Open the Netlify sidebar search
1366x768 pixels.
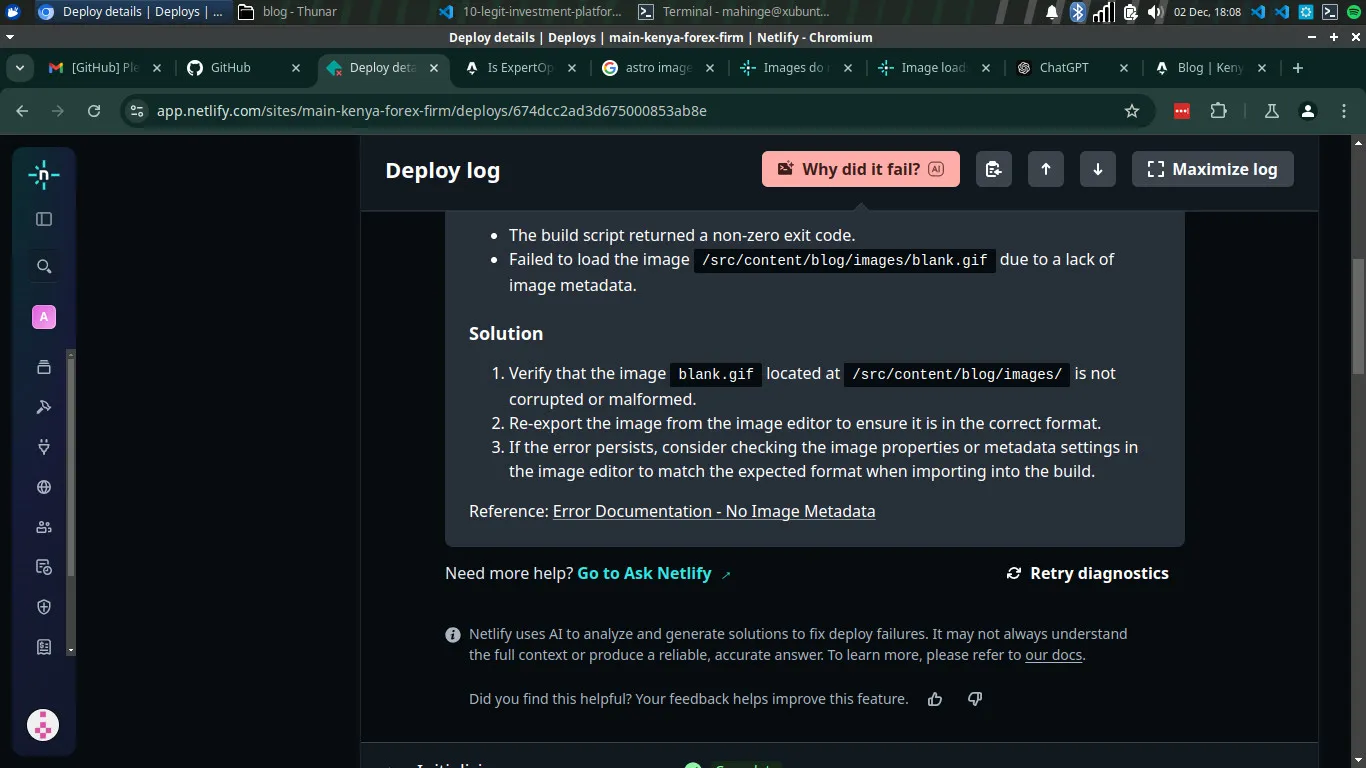43,266
